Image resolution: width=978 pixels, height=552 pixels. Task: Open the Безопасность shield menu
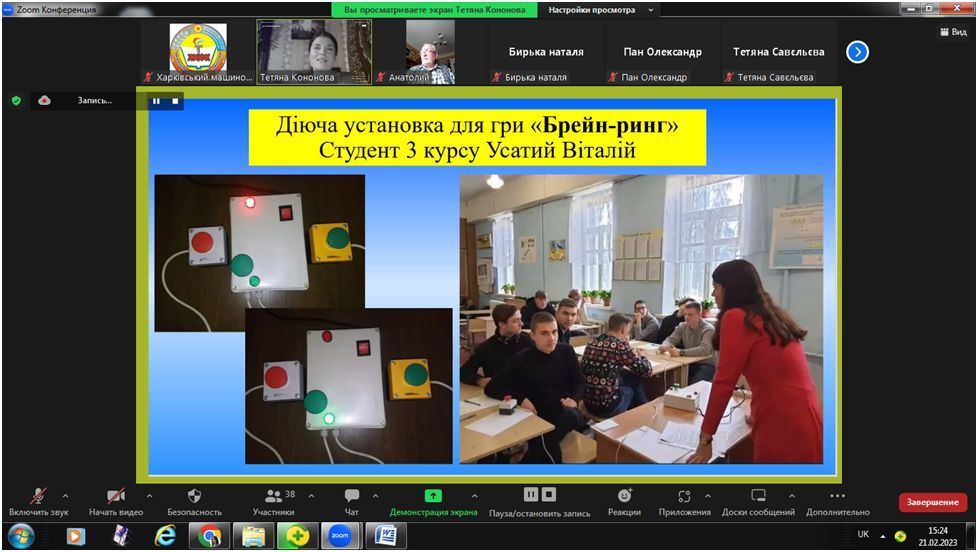(194, 502)
